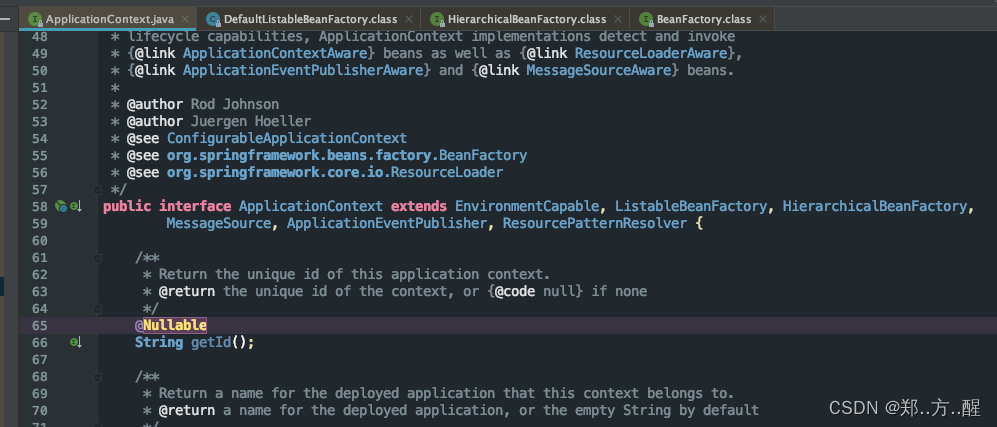The height and width of the screenshot is (427, 997).
Task: Click the HierarchicalBeanFactory.class tab interface icon
Action: [x=437, y=19]
